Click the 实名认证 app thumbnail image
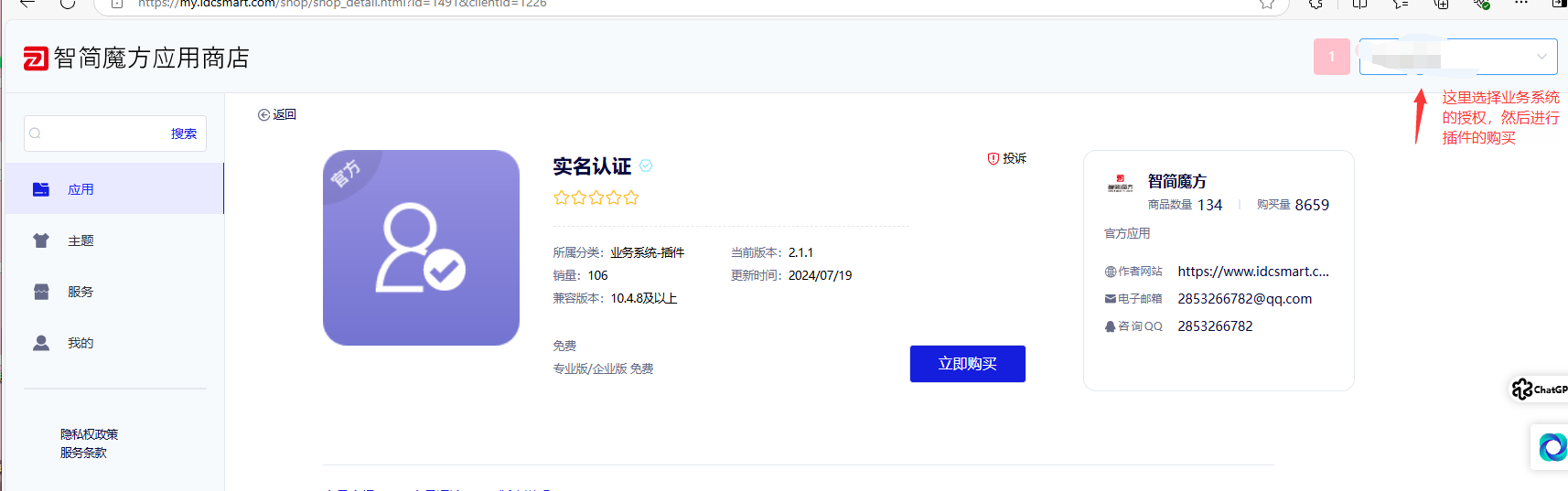The image size is (1568, 491). [x=421, y=248]
